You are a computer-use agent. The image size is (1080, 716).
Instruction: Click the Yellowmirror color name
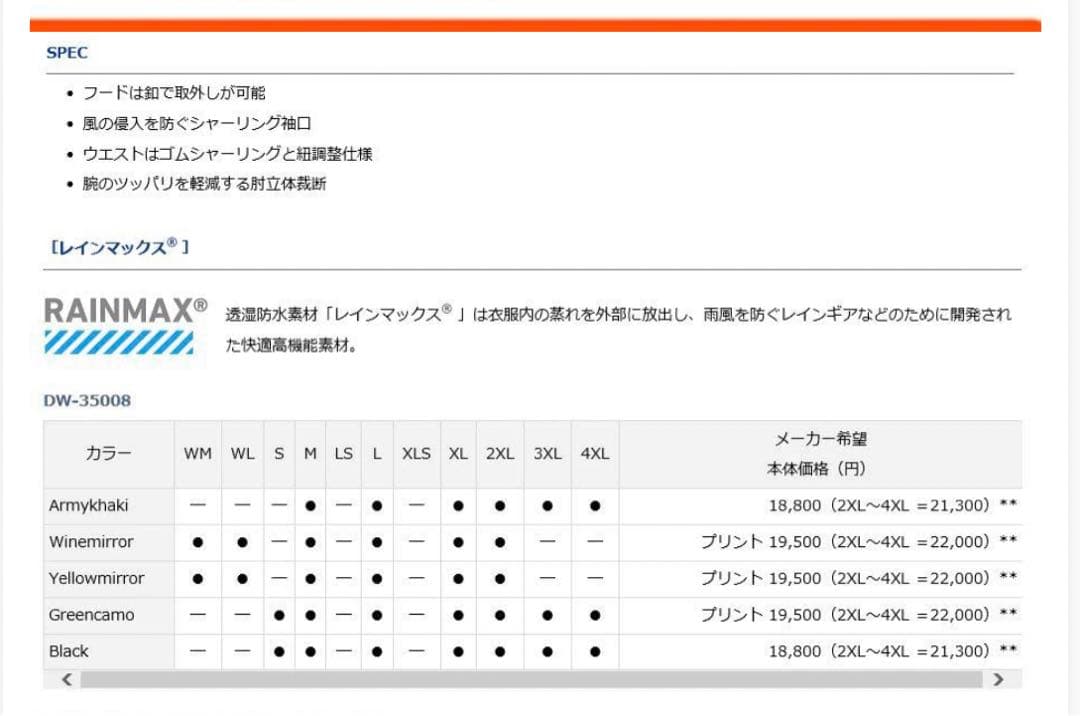coord(96,578)
